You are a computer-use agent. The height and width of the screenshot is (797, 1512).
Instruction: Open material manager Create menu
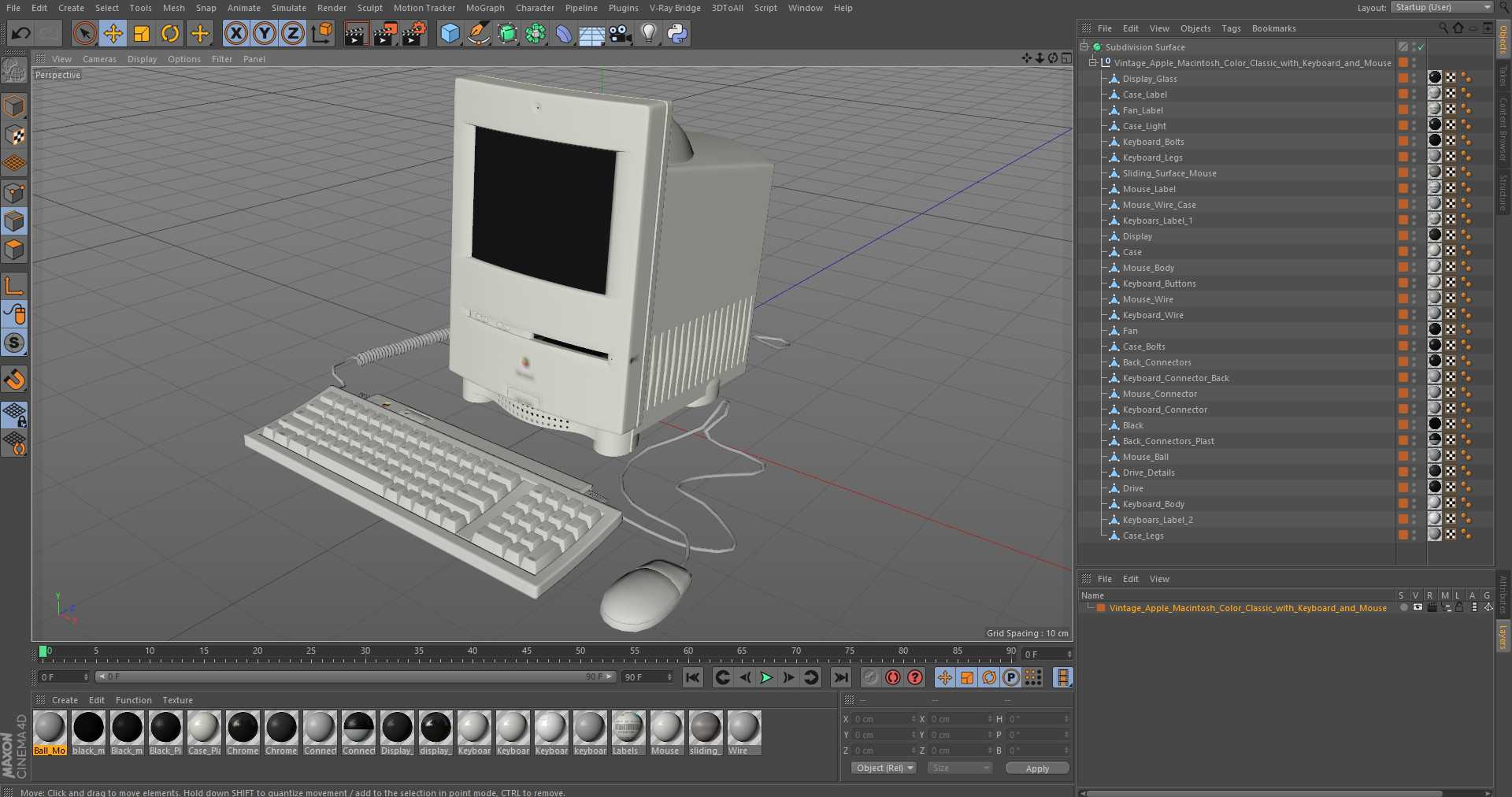coord(65,700)
